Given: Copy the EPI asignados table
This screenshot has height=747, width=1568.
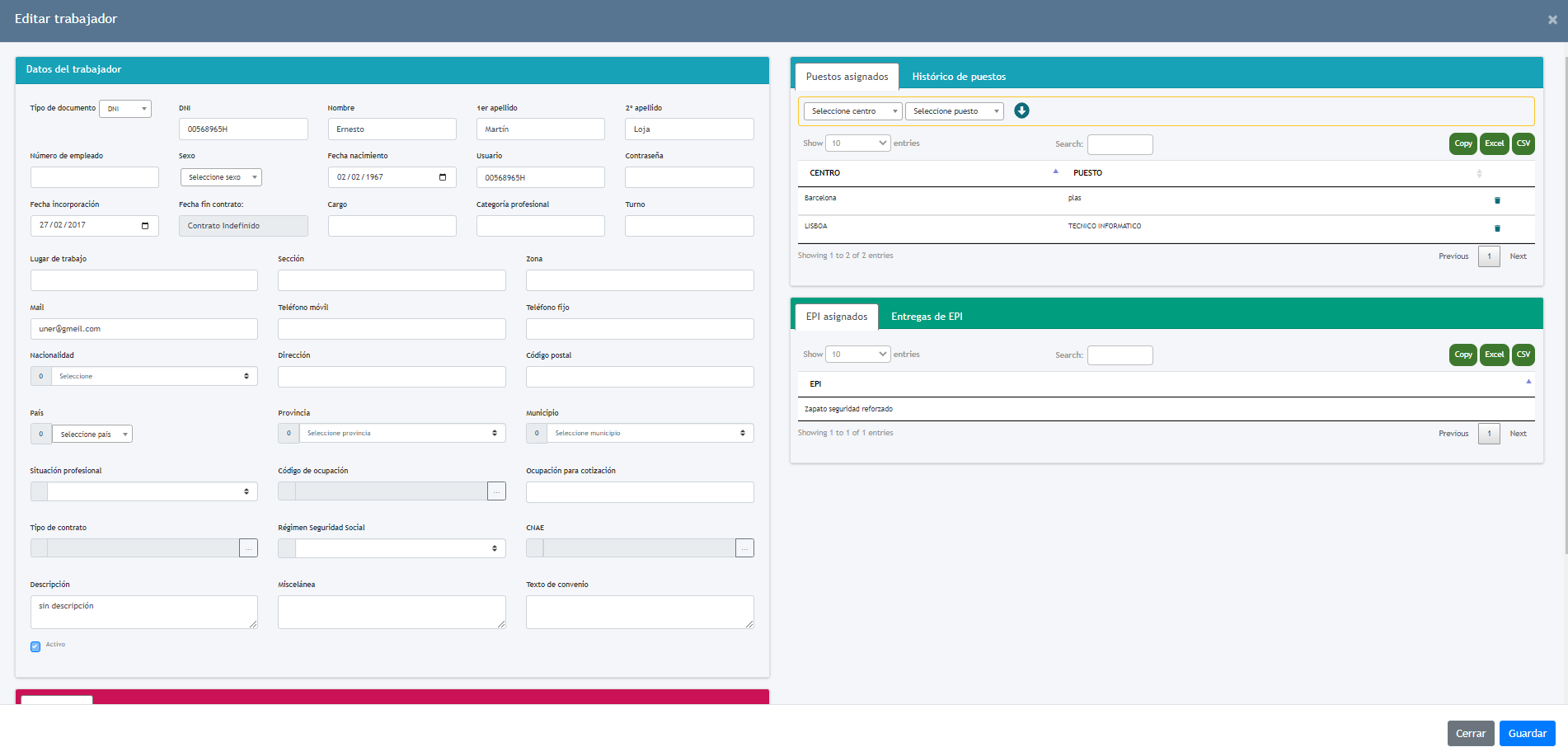Looking at the screenshot, I should point(1463,355).
